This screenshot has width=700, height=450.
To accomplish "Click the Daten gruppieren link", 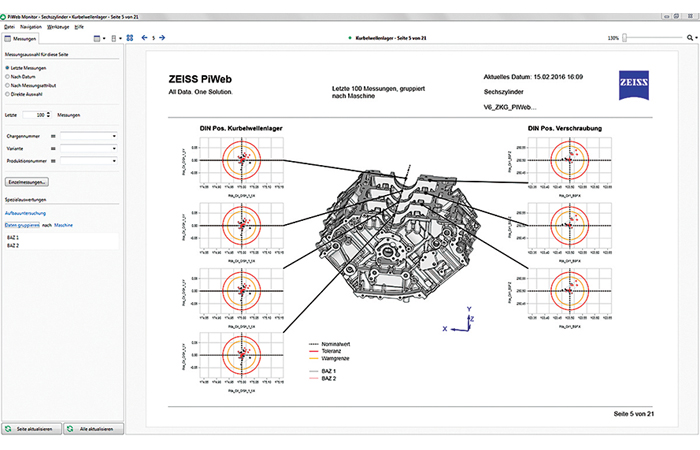I will pos(22,225).
